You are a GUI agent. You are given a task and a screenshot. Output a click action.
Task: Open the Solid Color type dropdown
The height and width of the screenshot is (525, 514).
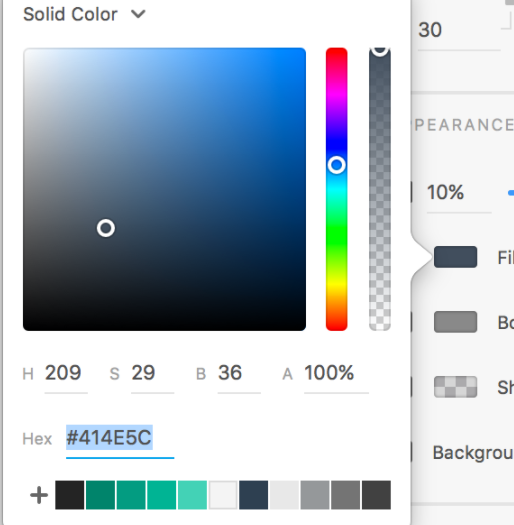point(84,14)
